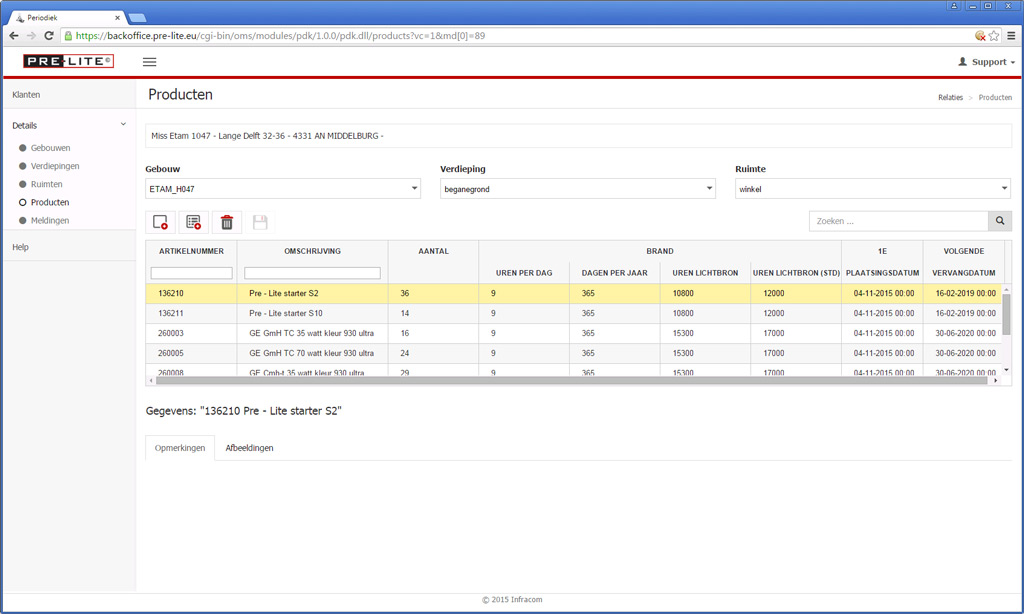Click the magnifying glass search button
Screen dimensions: 1024x614
click(x=1000, y=221)
